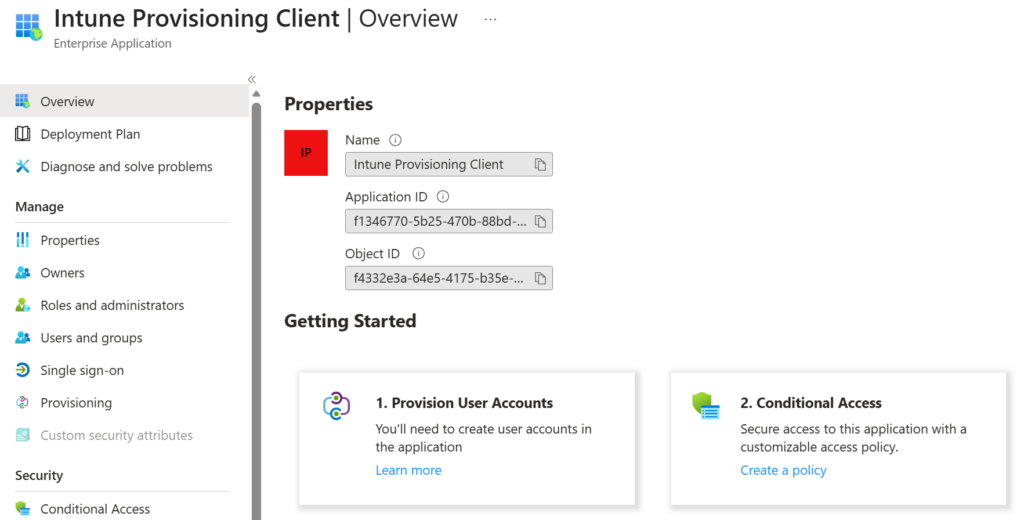Click the info icon beside Name
This screenshot has height=520, width=1024.
[x=395, y=141]
